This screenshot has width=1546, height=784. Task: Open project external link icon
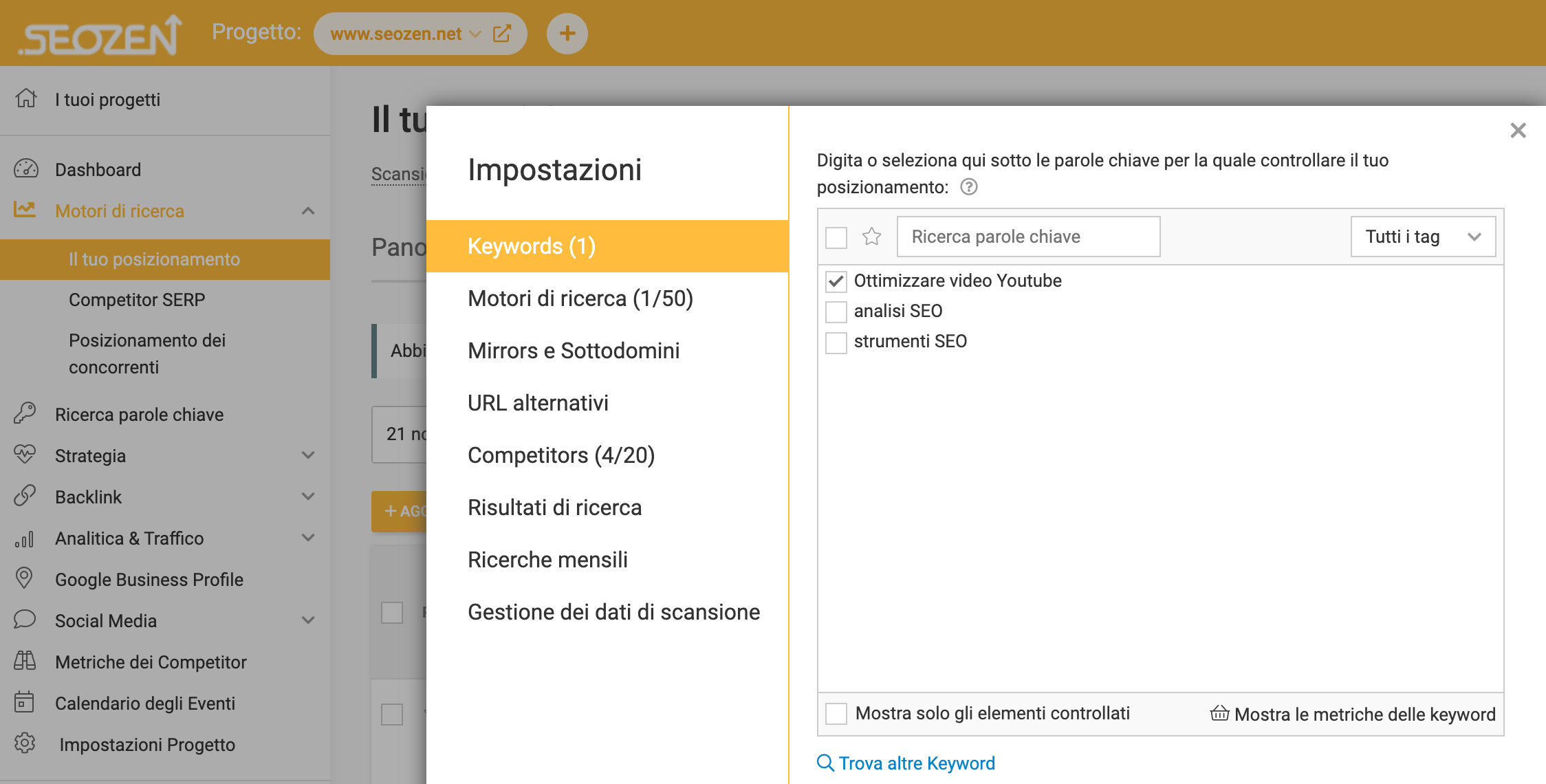coord(502,33)
